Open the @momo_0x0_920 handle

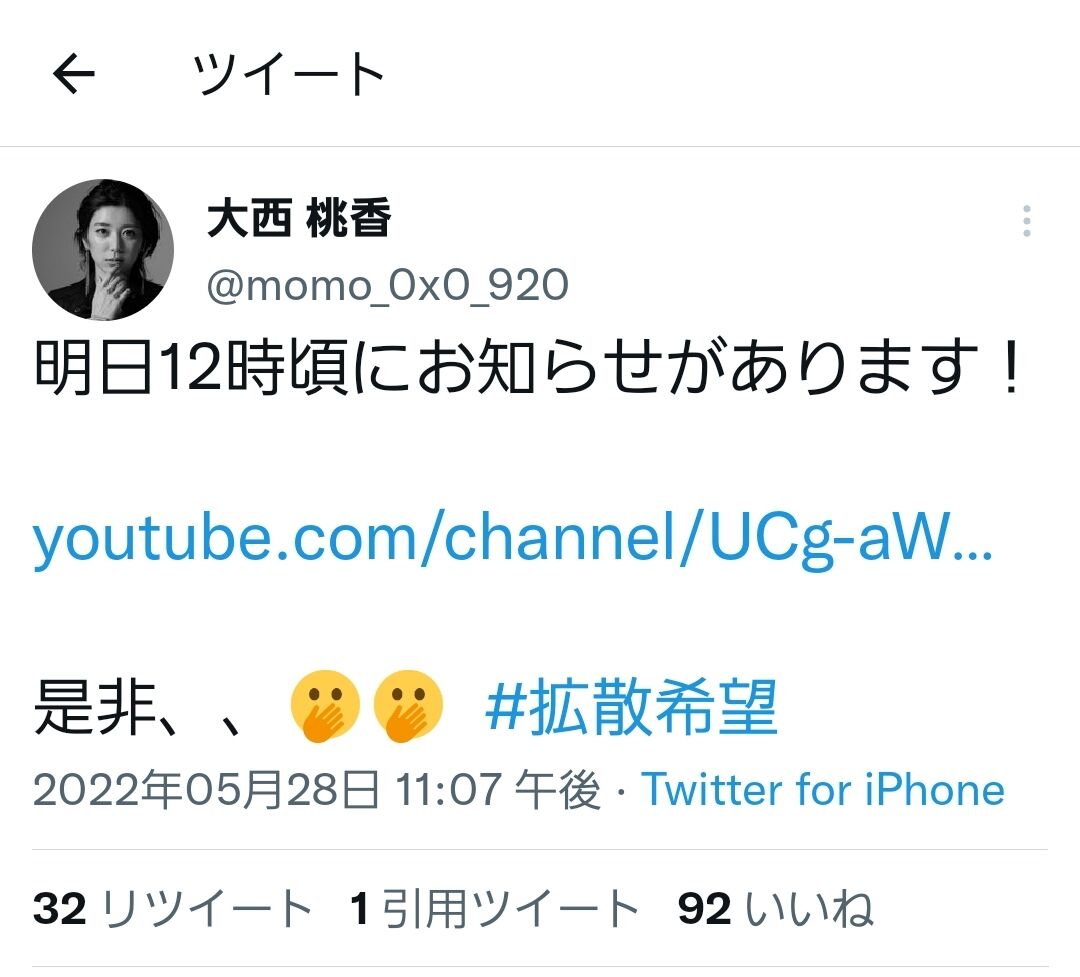(388, 285)
